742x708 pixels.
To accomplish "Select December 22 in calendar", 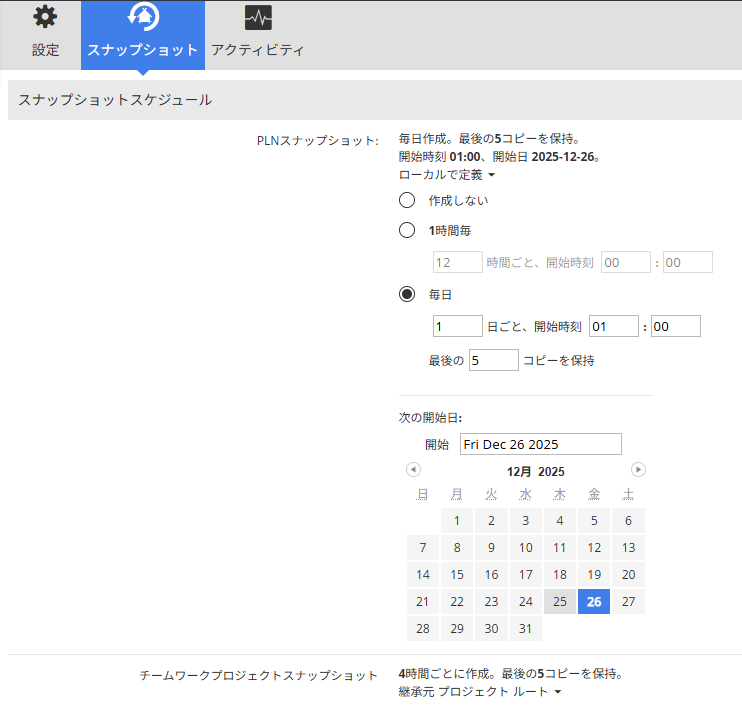I will pos(457,602).
